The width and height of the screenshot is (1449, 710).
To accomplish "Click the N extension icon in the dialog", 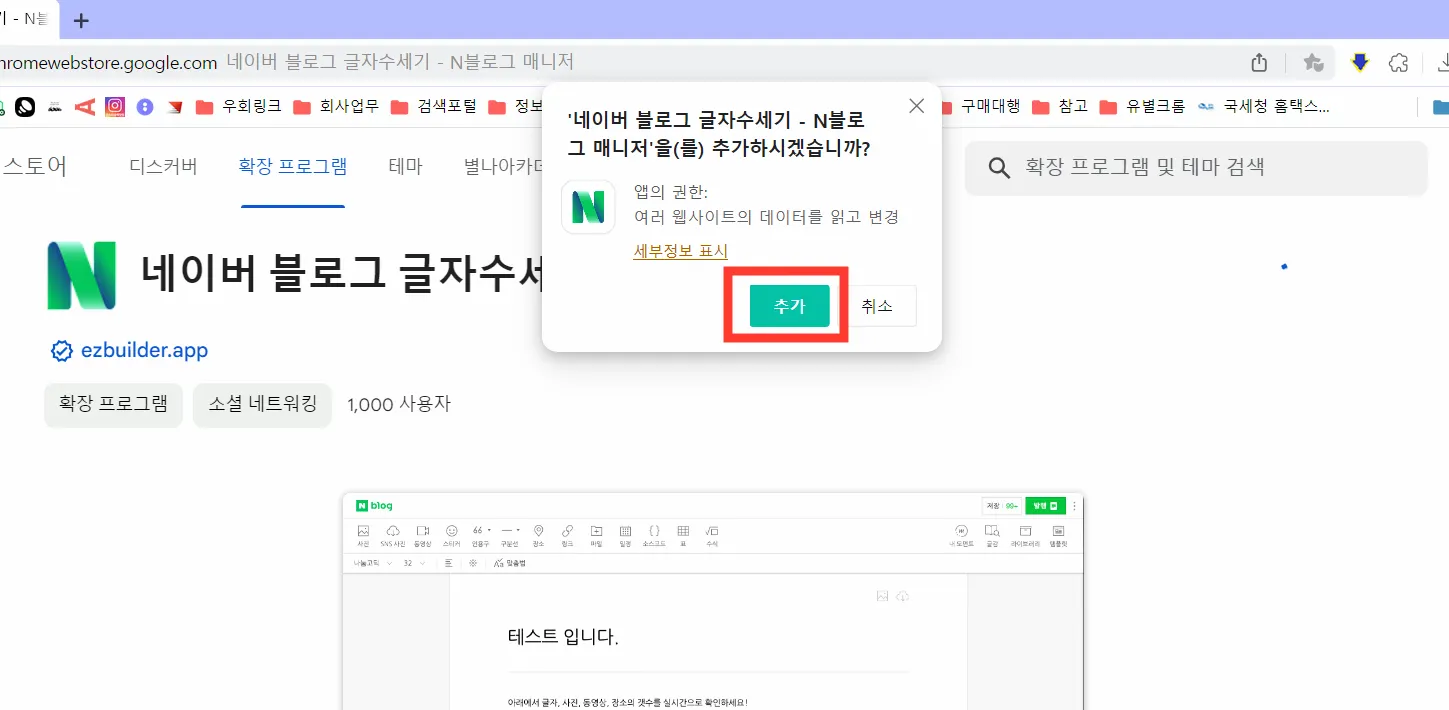I will coord(588,207).
